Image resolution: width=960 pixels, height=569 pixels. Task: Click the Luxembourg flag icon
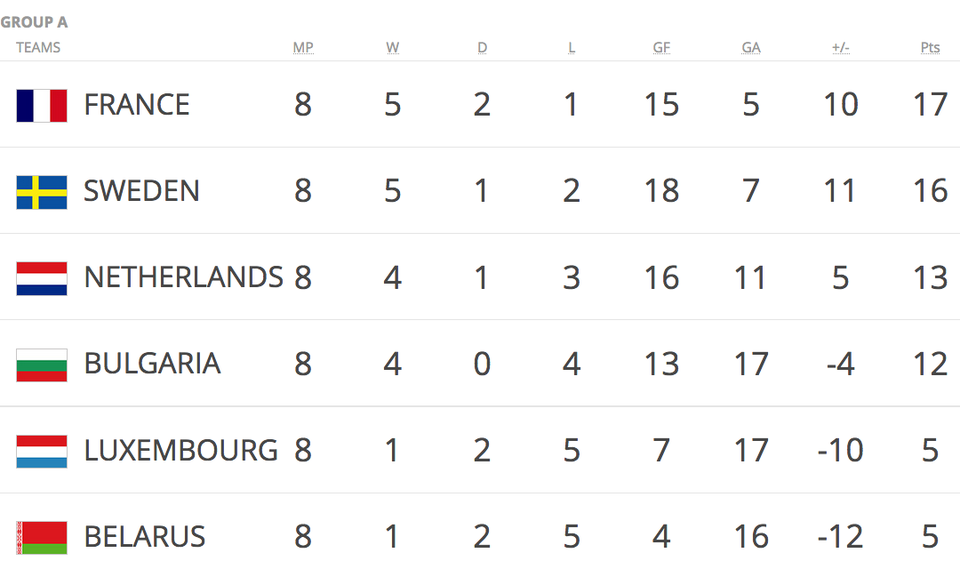pos(42,451)
